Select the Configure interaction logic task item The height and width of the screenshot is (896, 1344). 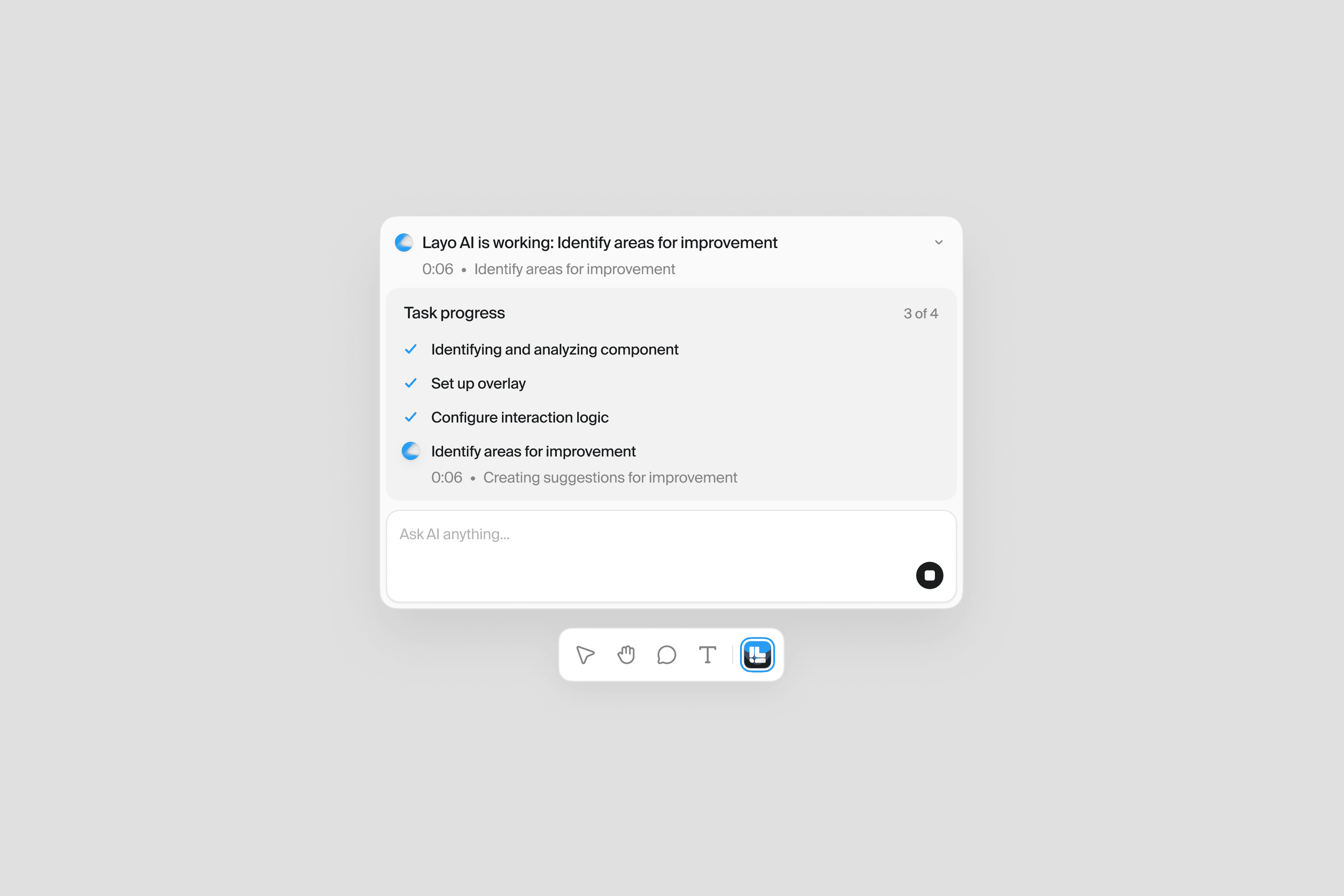(x=520, y=417)
